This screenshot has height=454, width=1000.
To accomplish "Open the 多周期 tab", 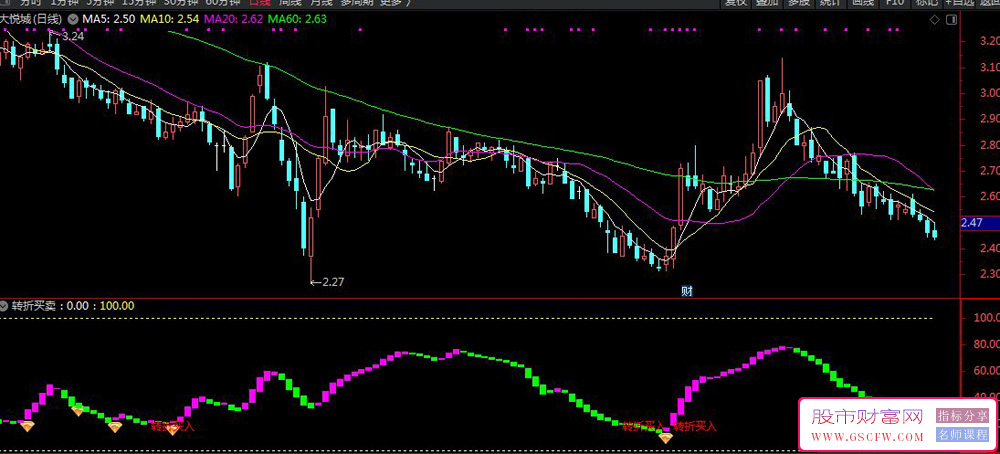I will click(x=356, y=3).
